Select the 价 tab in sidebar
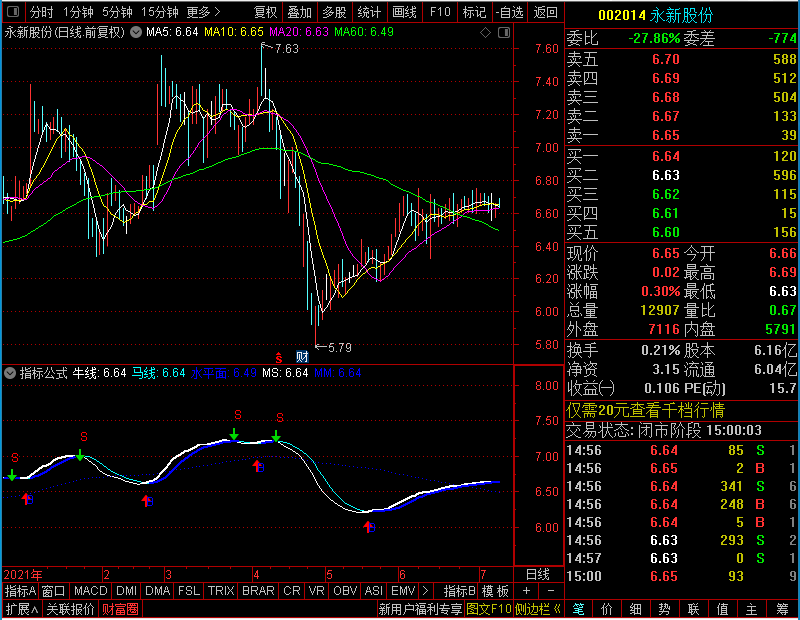800x620 pixels. 607,609
